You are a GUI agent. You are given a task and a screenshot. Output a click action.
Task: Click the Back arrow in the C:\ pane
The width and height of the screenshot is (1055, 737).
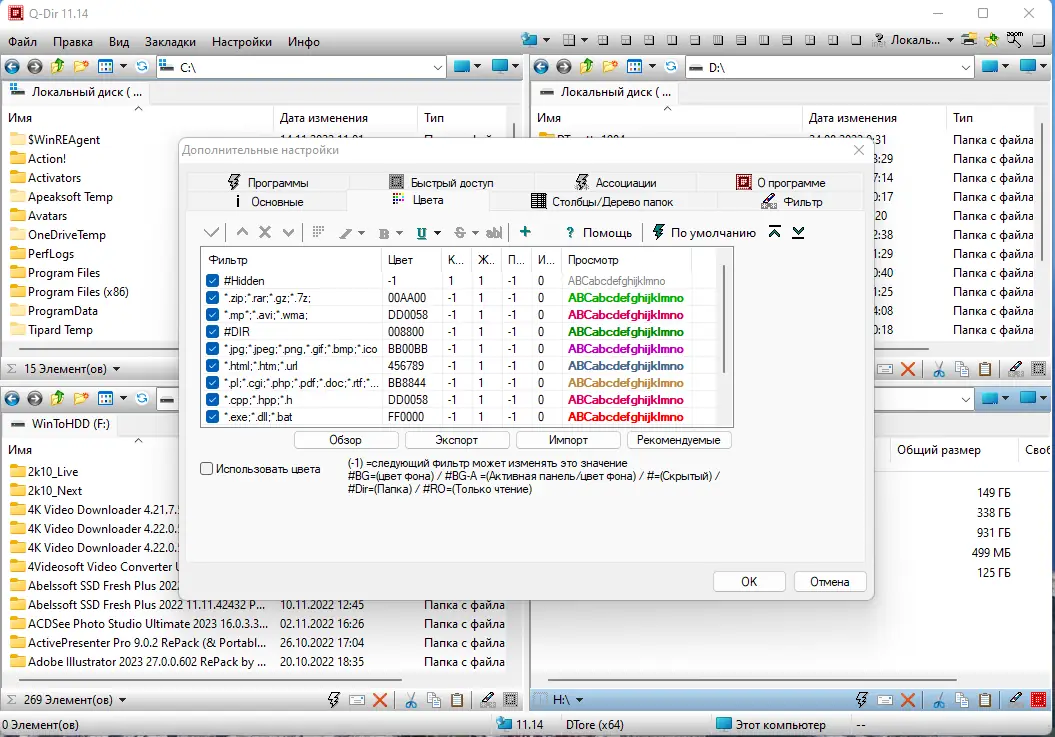(12, 67)
